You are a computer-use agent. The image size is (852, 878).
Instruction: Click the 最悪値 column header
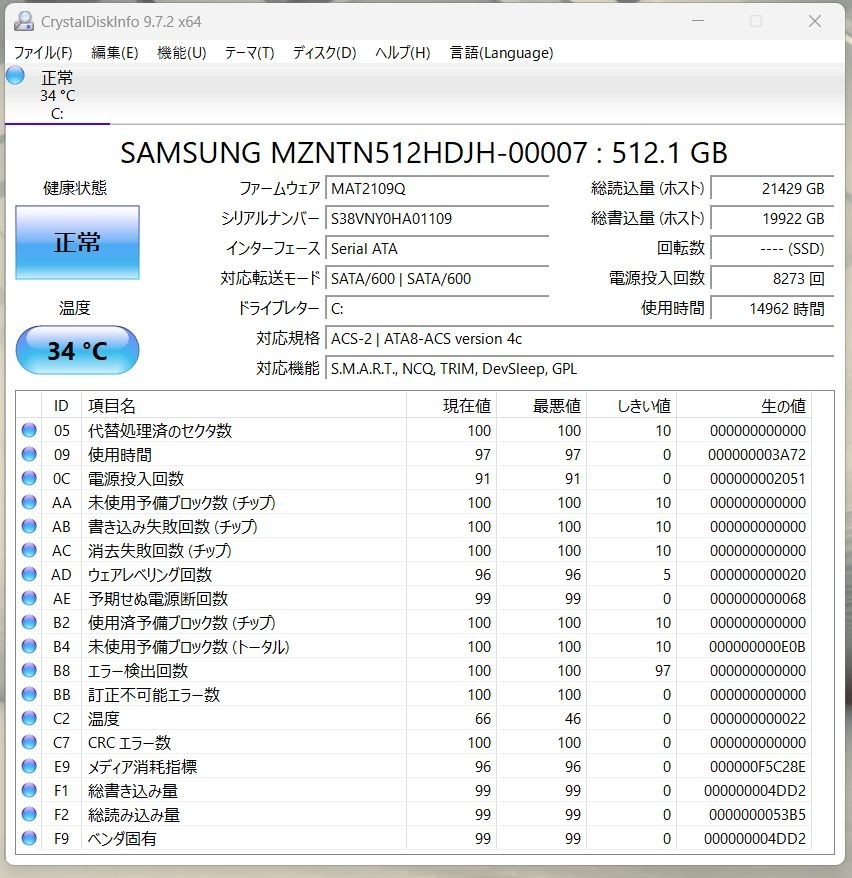pyautogui.click(x=541, y=405)
